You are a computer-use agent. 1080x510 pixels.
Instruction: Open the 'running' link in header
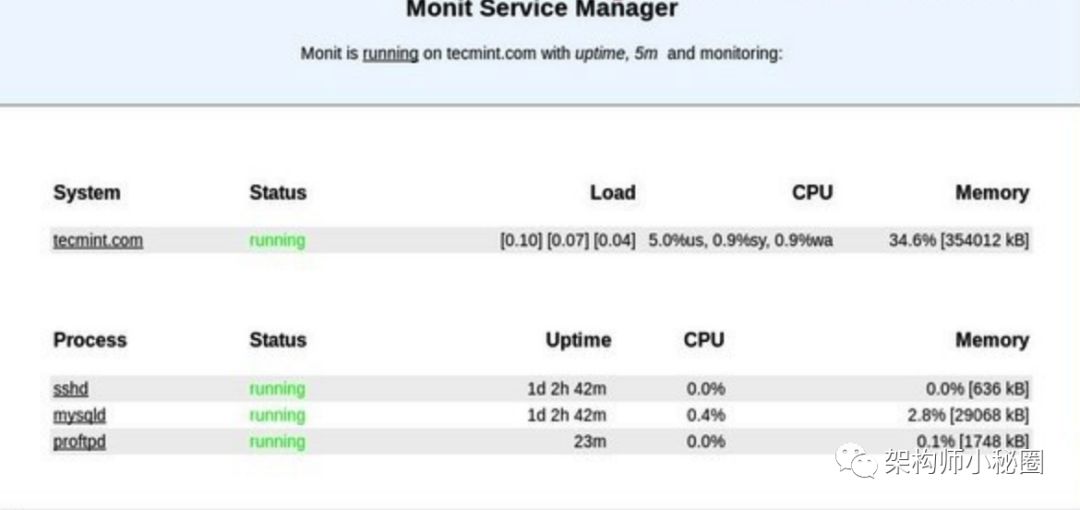[x=391, y=54]
